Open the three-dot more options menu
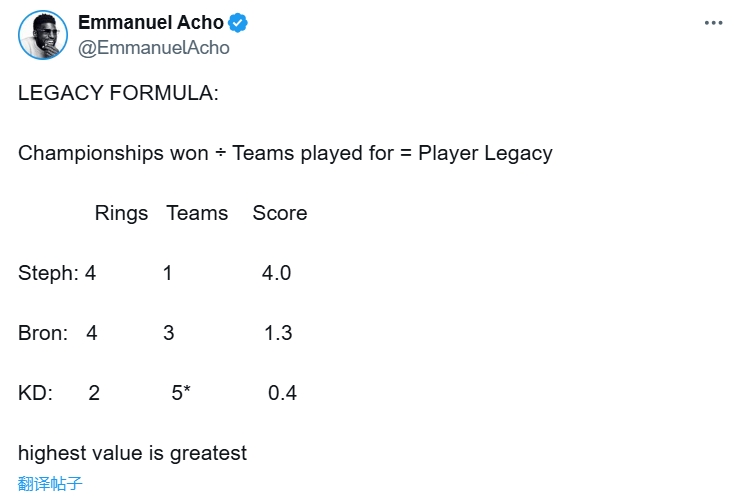The width and height of the screenshot is (738, 501). (x=712, y=23)
